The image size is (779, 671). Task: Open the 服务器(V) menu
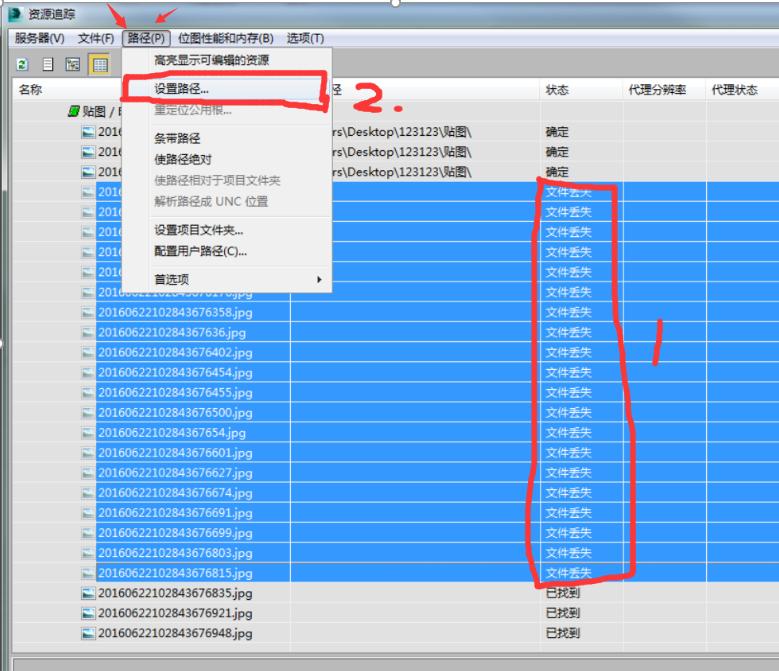[40, 38]
